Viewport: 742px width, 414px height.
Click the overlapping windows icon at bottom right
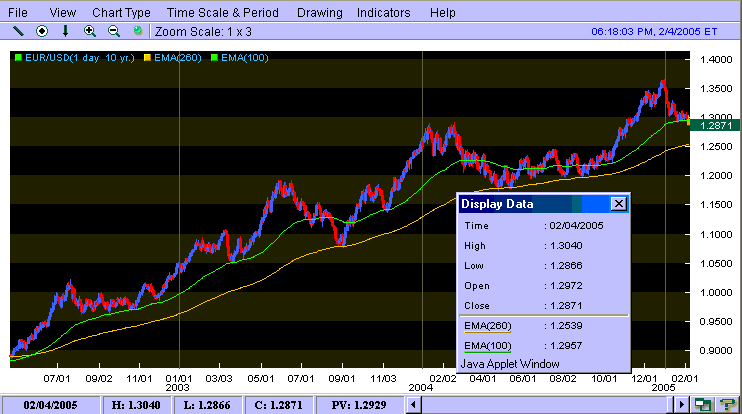pyautogui.click(x=703, y=405)
